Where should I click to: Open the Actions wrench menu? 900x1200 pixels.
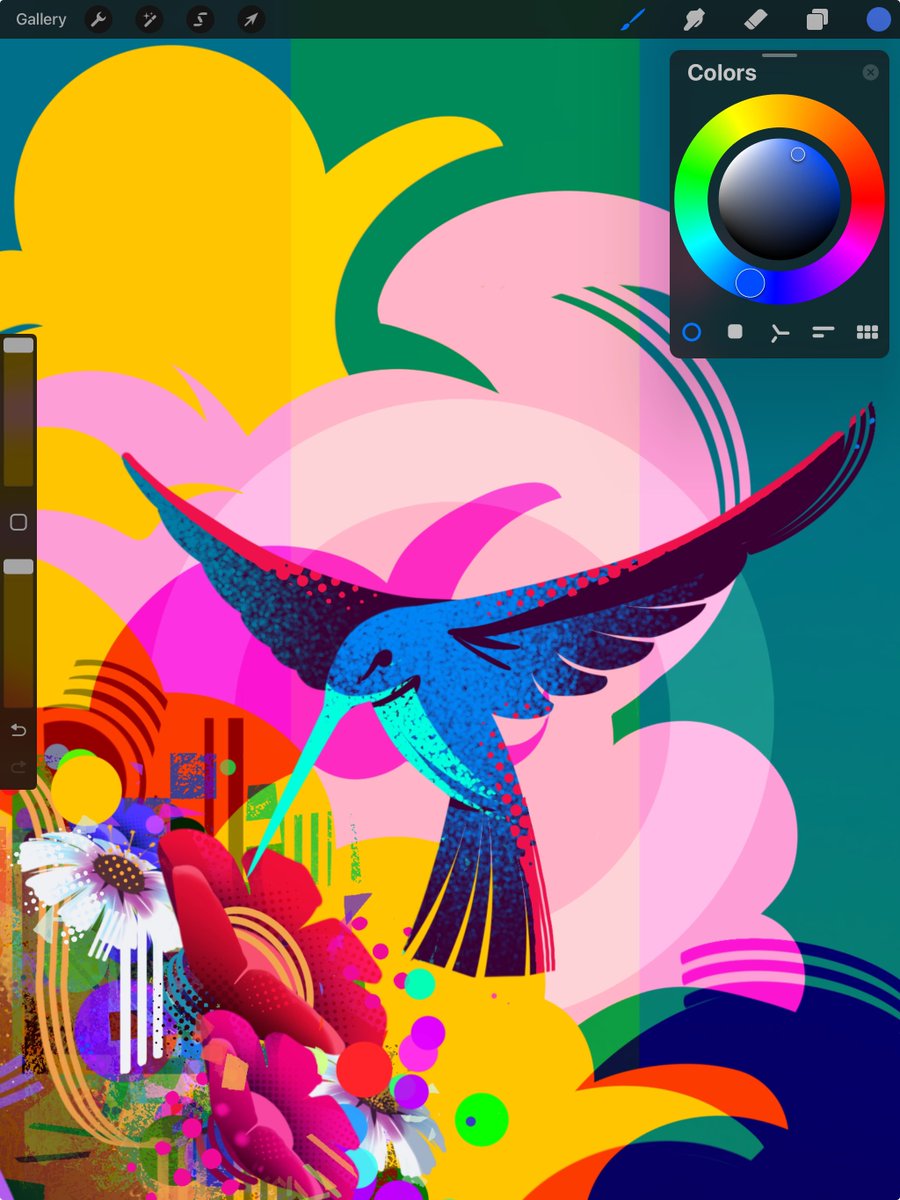click(98, 19)
